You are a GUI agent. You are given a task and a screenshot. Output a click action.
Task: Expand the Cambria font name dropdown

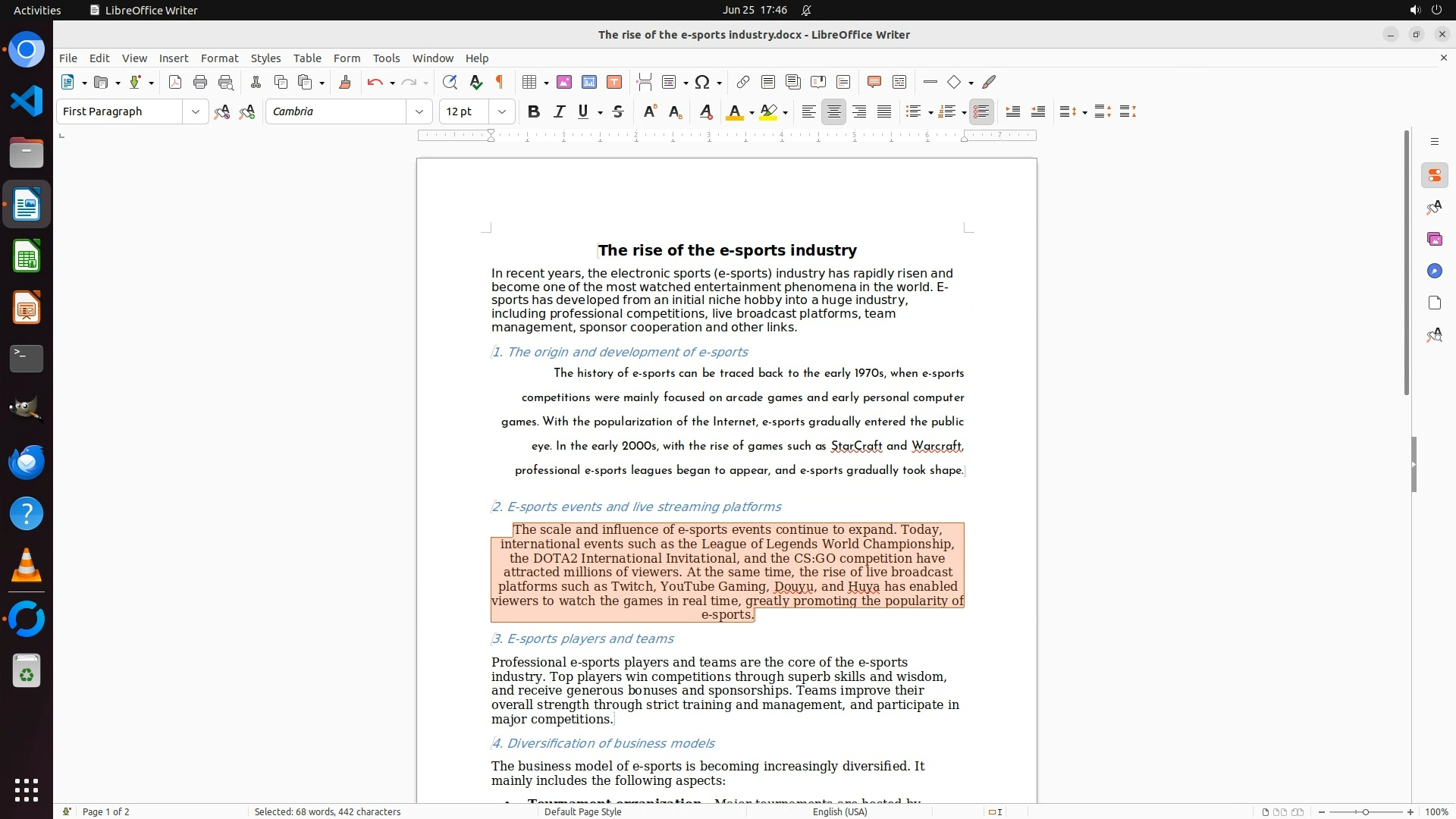coord(419,111)
